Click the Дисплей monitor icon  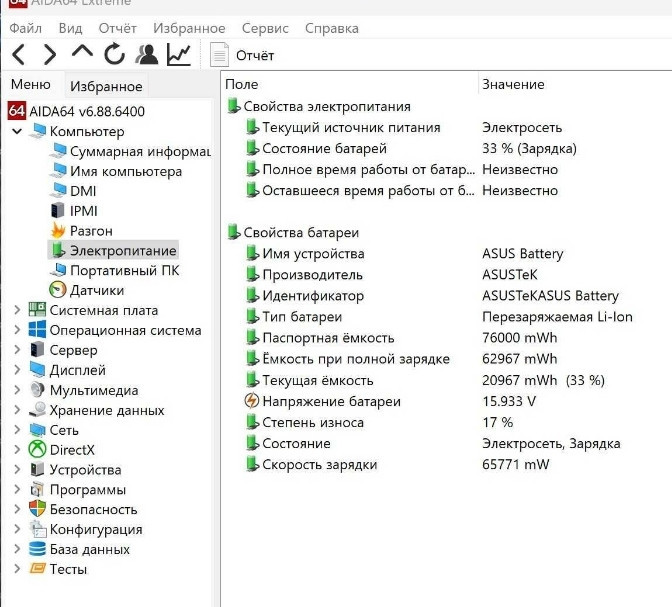coord(37,370)
